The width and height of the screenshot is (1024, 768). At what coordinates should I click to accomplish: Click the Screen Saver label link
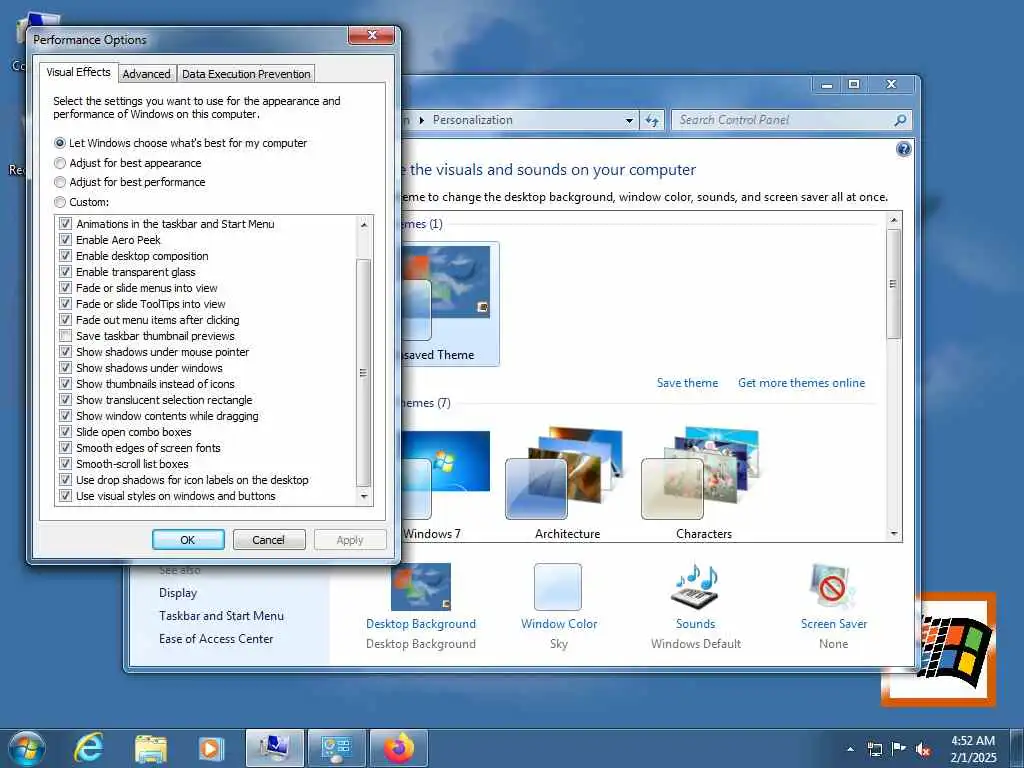[x=833, y=624]
